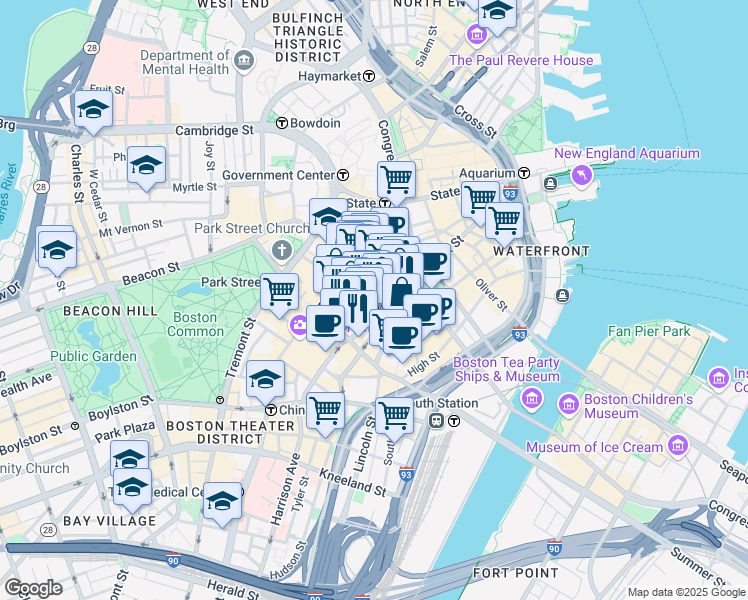Click the shopping cart marker below Government Center

pos(396,183)
